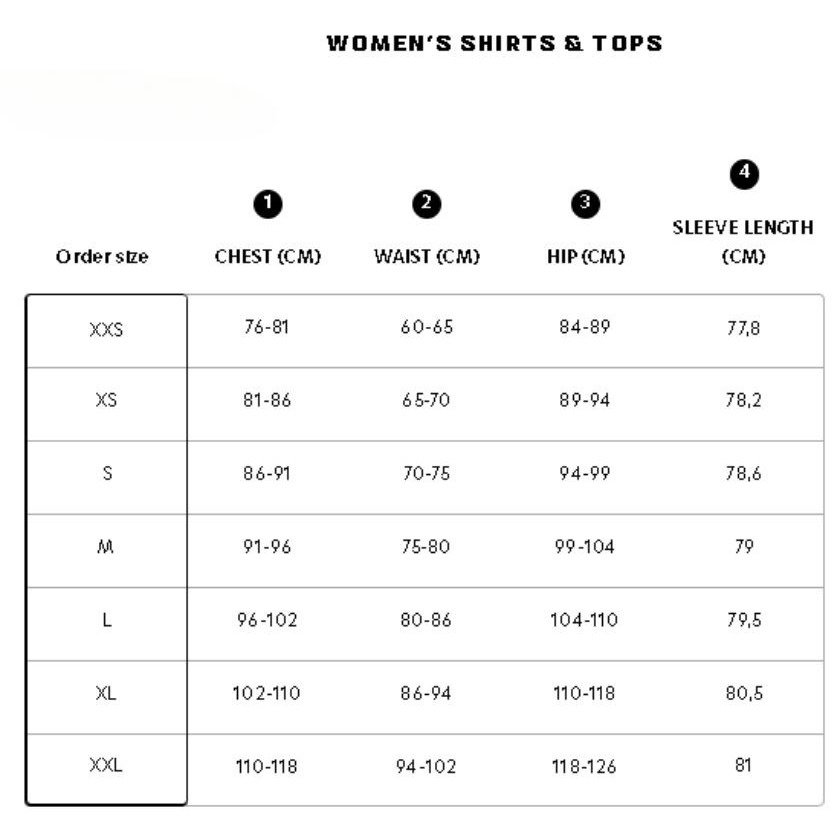This screenshot has width=840, height=820.
Task: Click the CHEST (CM) column header
Action: point(267,257)
